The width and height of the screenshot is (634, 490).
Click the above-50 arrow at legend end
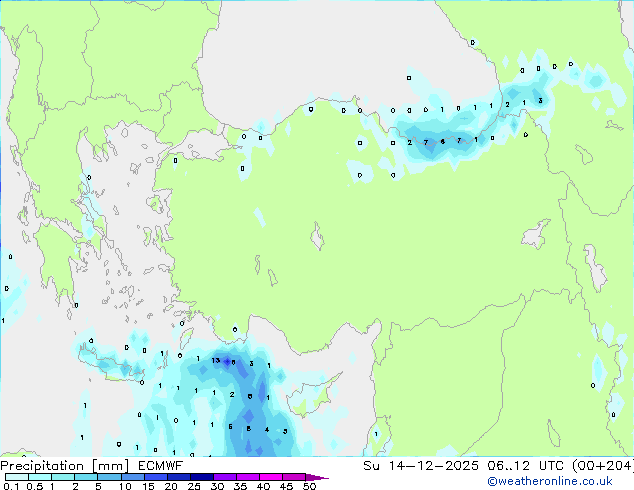[x=317, y=477]
